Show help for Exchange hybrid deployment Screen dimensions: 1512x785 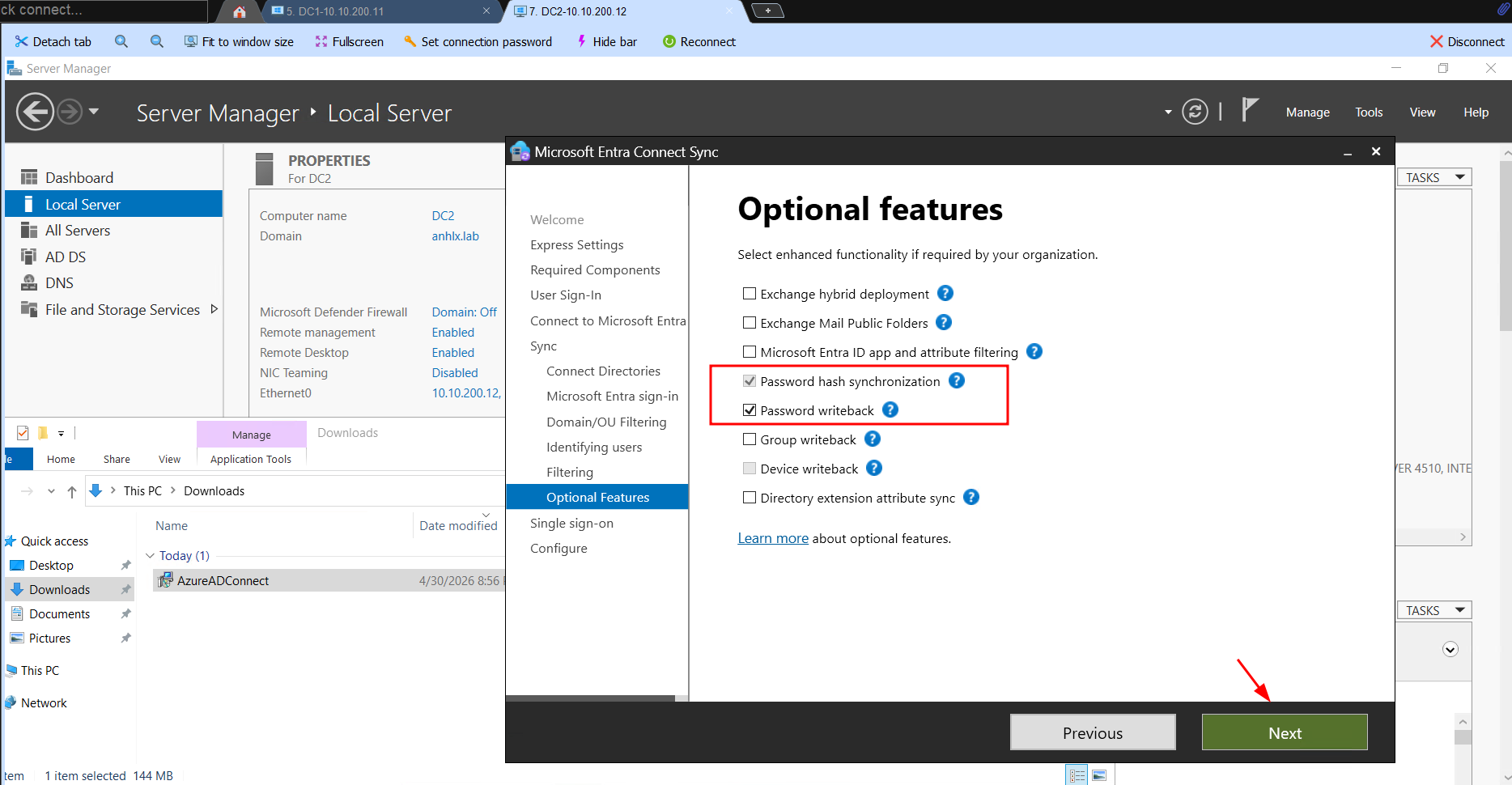(x=945, y=293)
